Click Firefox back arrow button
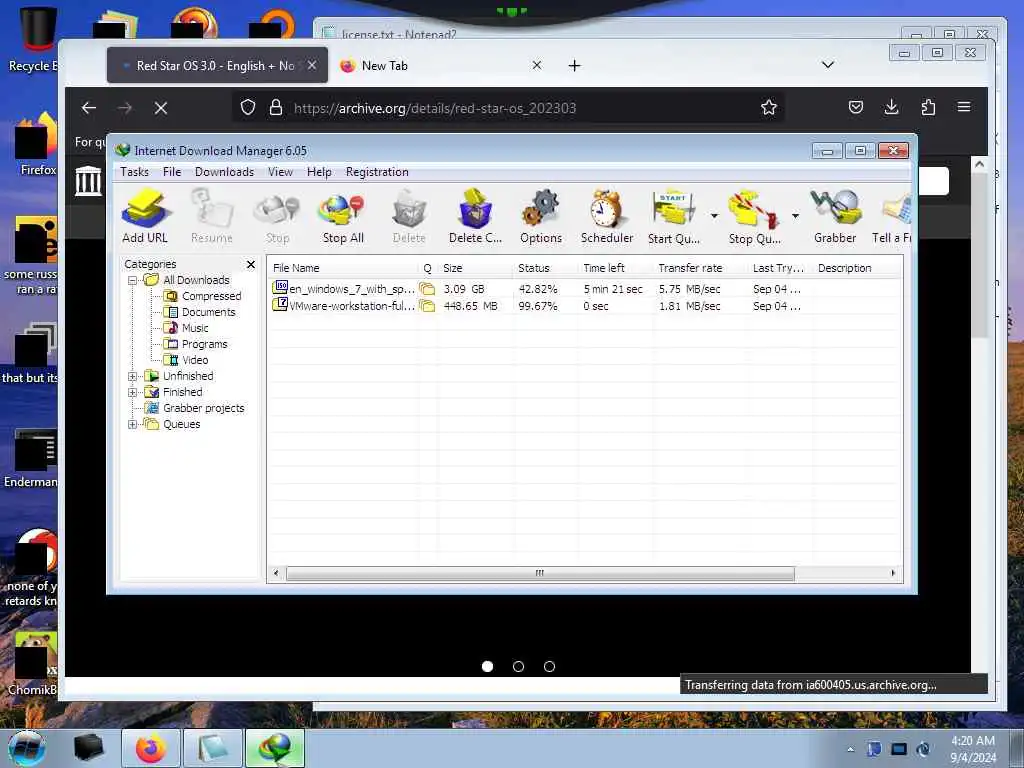This screenshot has height=768, width=1024. tap(89, 108)
